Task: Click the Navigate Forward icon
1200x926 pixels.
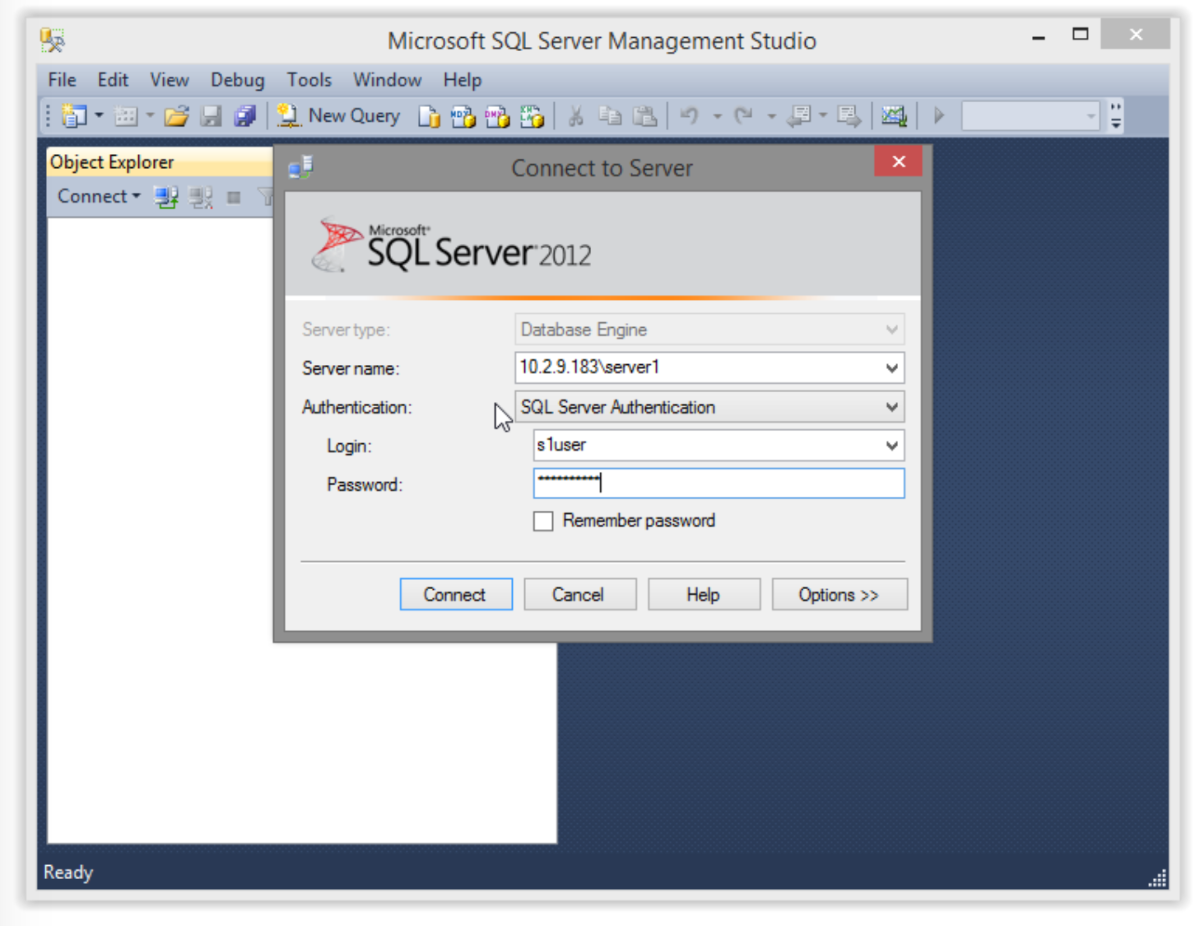Action: click(x=849, y=116)
